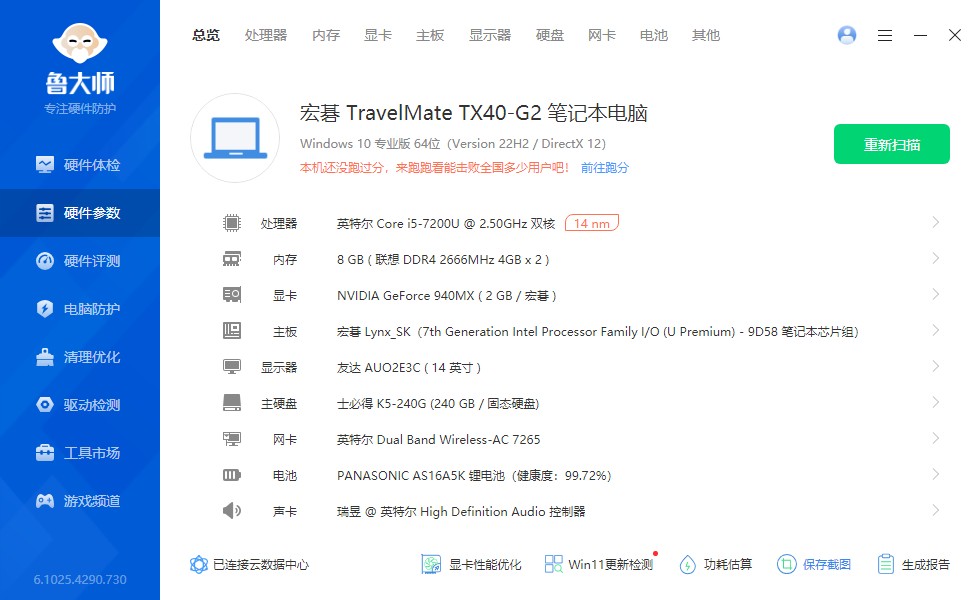Click NVIDIA GeForce 940MX text
This screenshot has height=600, width=980.
click(x=446, y=296)
